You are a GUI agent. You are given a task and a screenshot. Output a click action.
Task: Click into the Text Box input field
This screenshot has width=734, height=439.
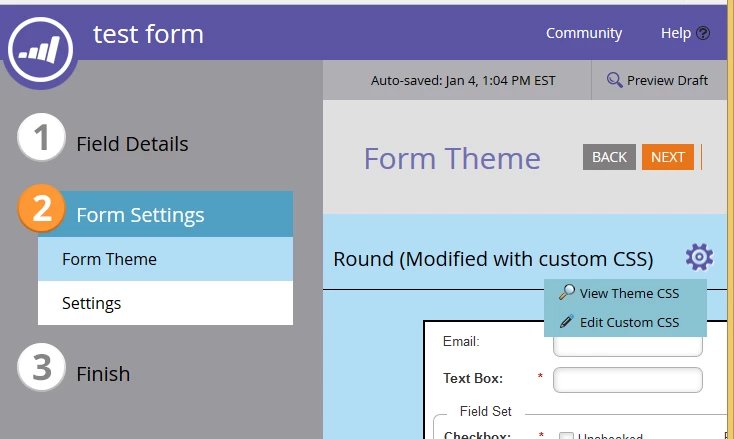tap(628, 380)
